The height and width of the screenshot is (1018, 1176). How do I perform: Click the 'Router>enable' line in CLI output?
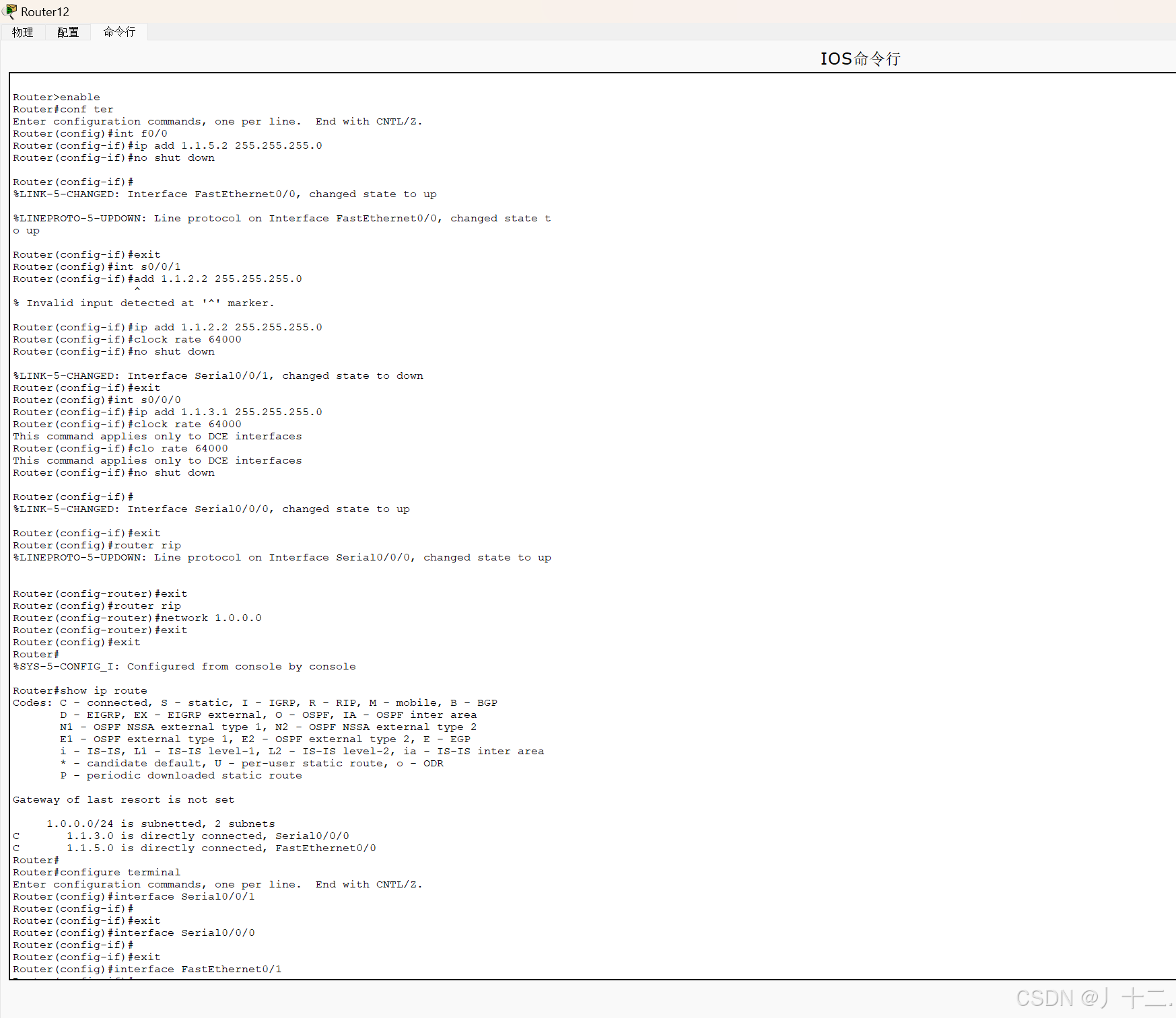[56, 97]
